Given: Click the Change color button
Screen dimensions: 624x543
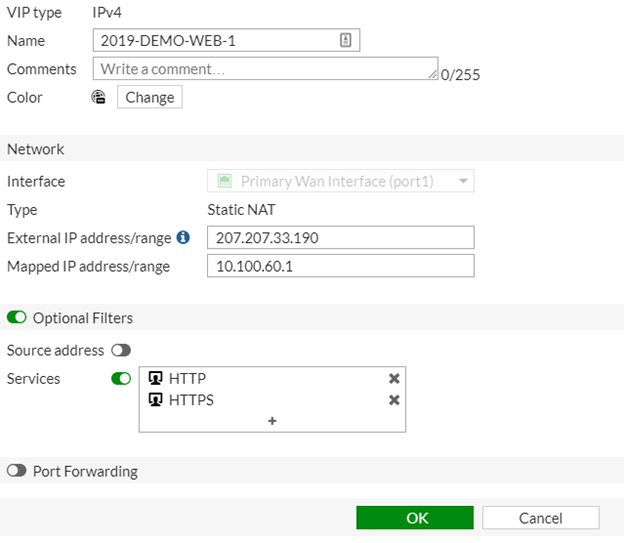Looking at the screenshot, I should coord(150,97).
